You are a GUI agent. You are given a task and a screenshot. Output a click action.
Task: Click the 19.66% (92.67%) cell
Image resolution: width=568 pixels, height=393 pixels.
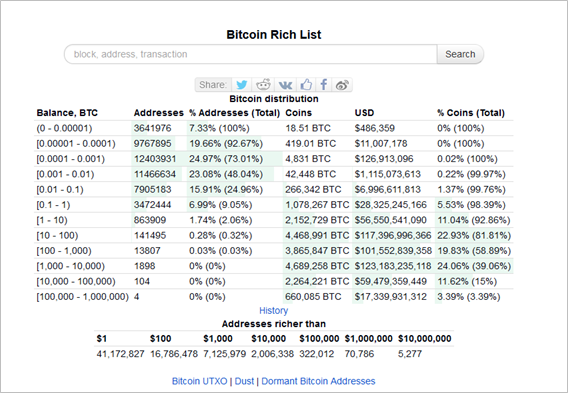[226, 143]
